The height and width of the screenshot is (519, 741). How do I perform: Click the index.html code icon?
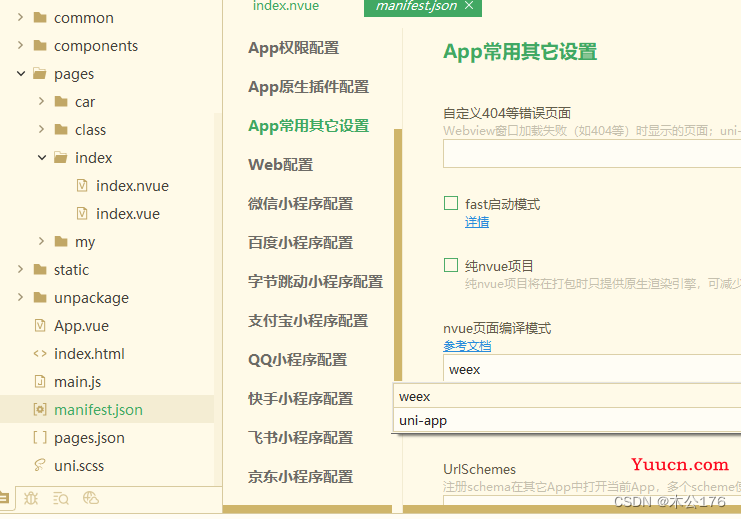[x=40, y=353]
